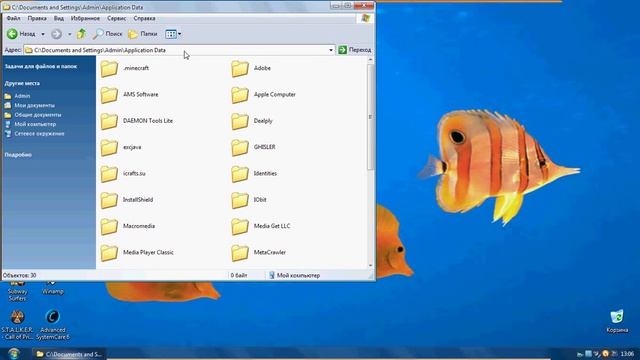This screenshot has height=360, width=640.
Task: Toggle the Папки folders pane
Action: (x=142, y=34)
